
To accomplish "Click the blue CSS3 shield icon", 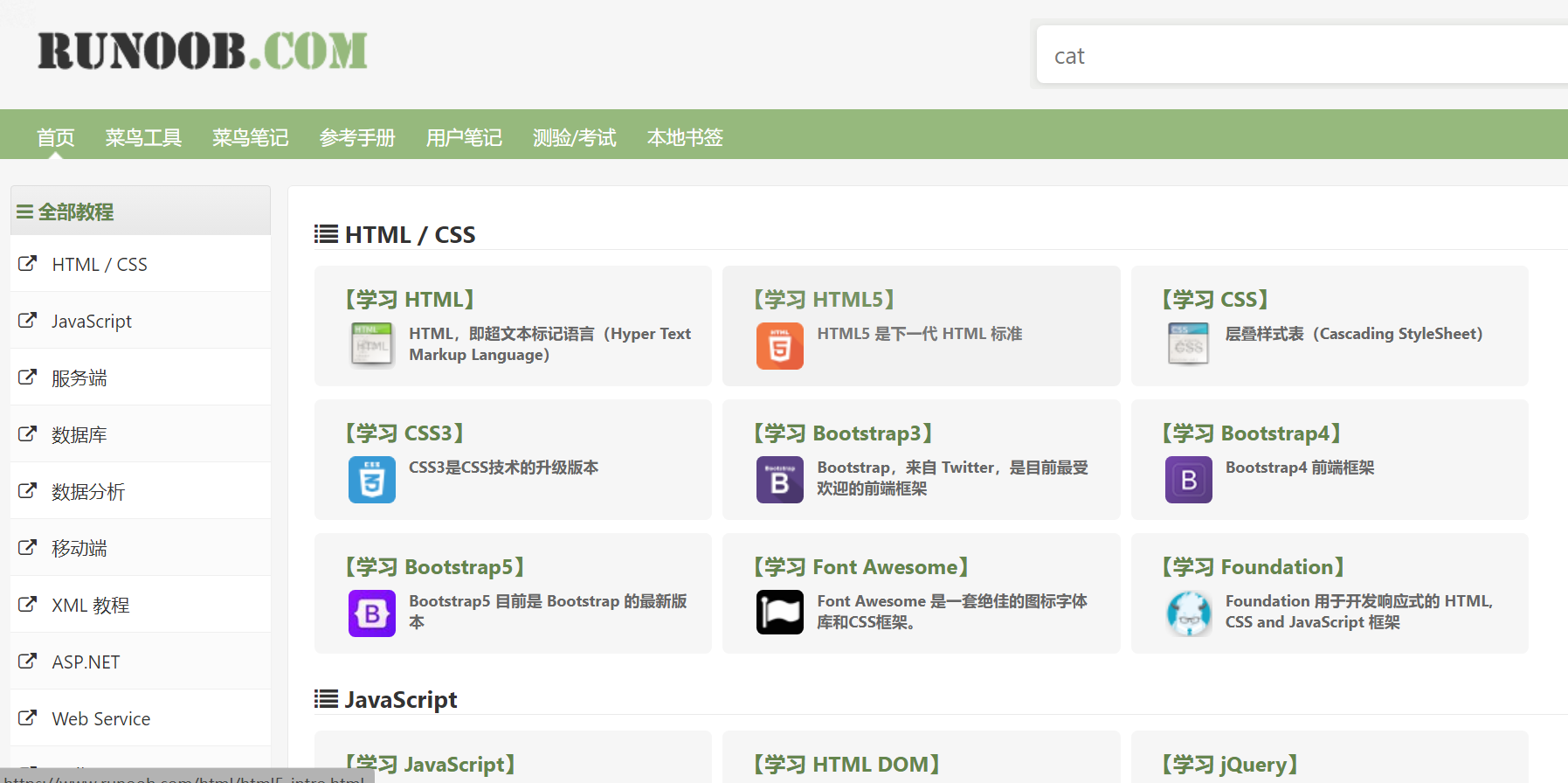I will [x=372, y=479].
